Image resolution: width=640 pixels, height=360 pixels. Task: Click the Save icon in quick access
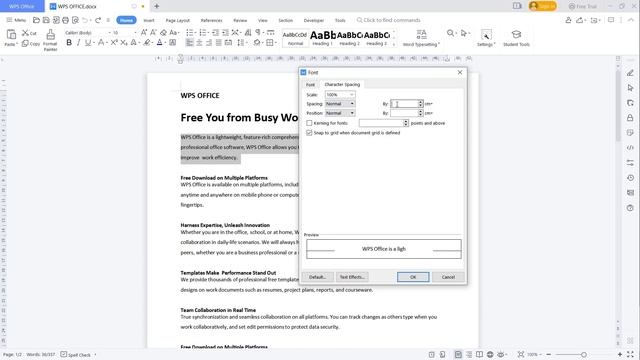point(46,20)
